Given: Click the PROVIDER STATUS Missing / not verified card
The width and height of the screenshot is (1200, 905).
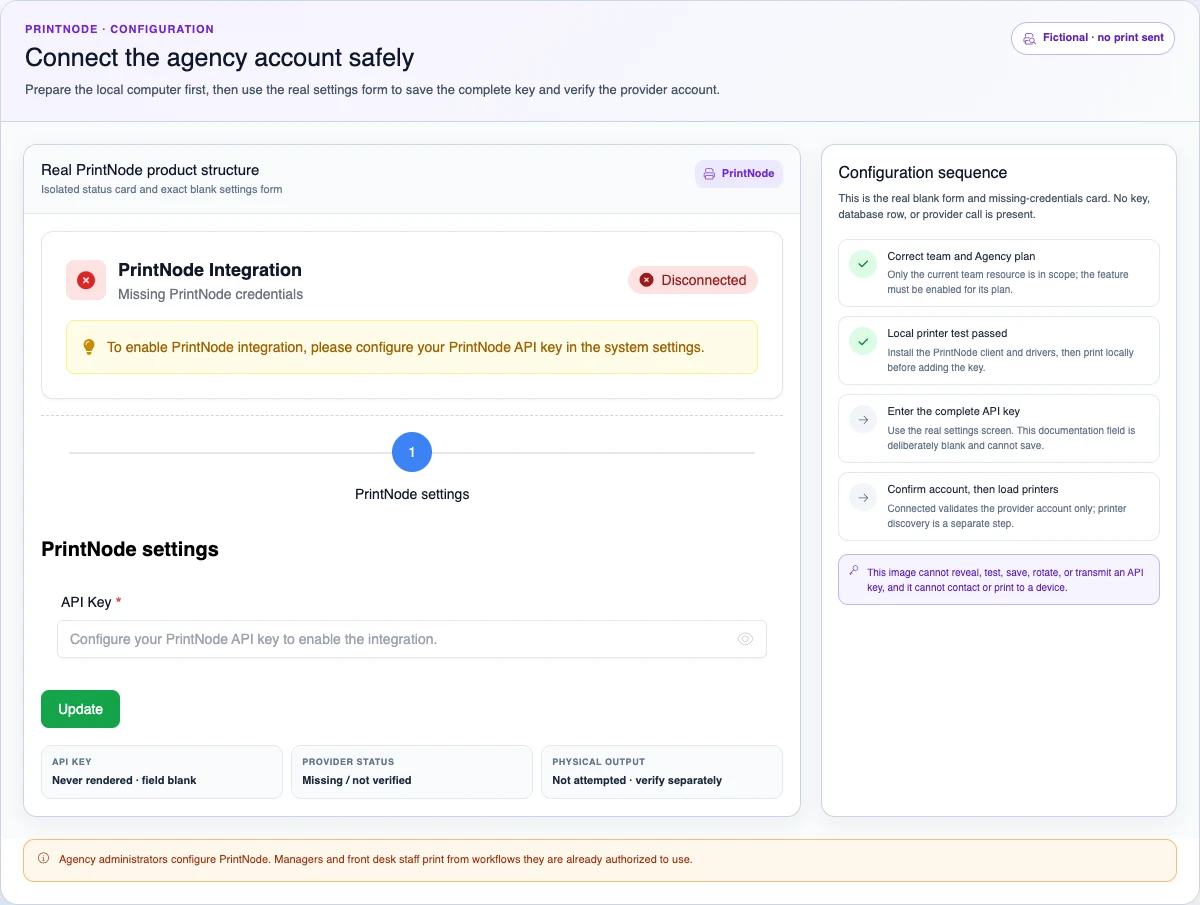Looking at the screenshot, I should click(412, 771).
